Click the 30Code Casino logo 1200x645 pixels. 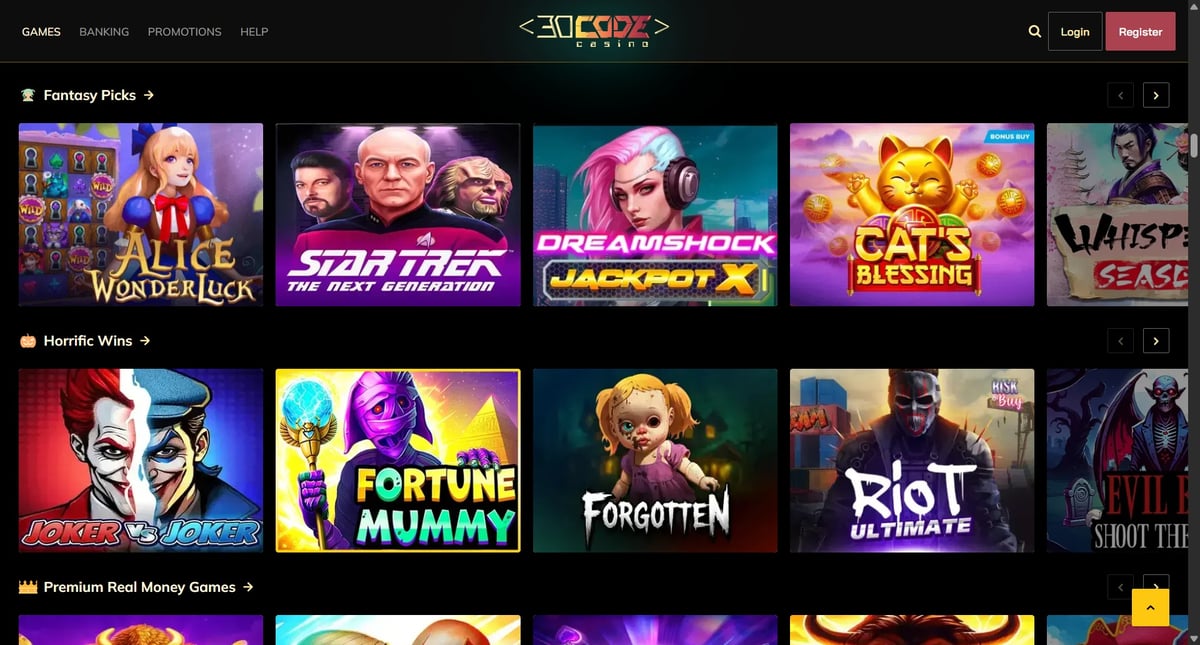click(x=594, y=30)
